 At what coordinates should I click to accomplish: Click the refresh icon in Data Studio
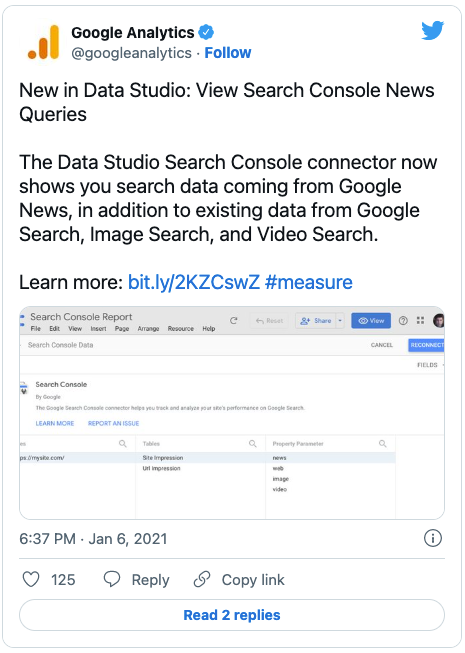click(x=234, y=320)
